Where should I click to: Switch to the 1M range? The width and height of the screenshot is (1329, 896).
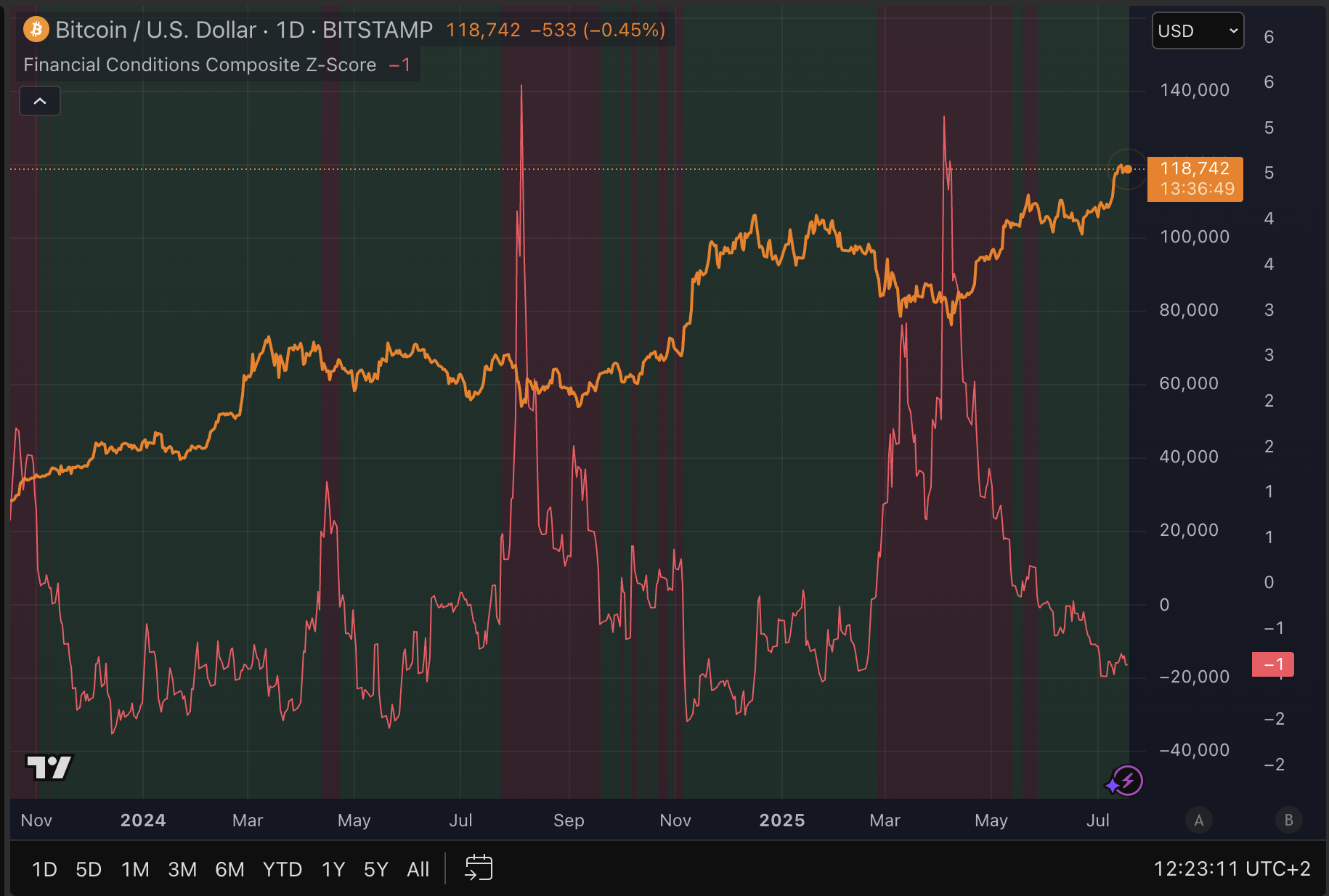[x=135, y=869]
